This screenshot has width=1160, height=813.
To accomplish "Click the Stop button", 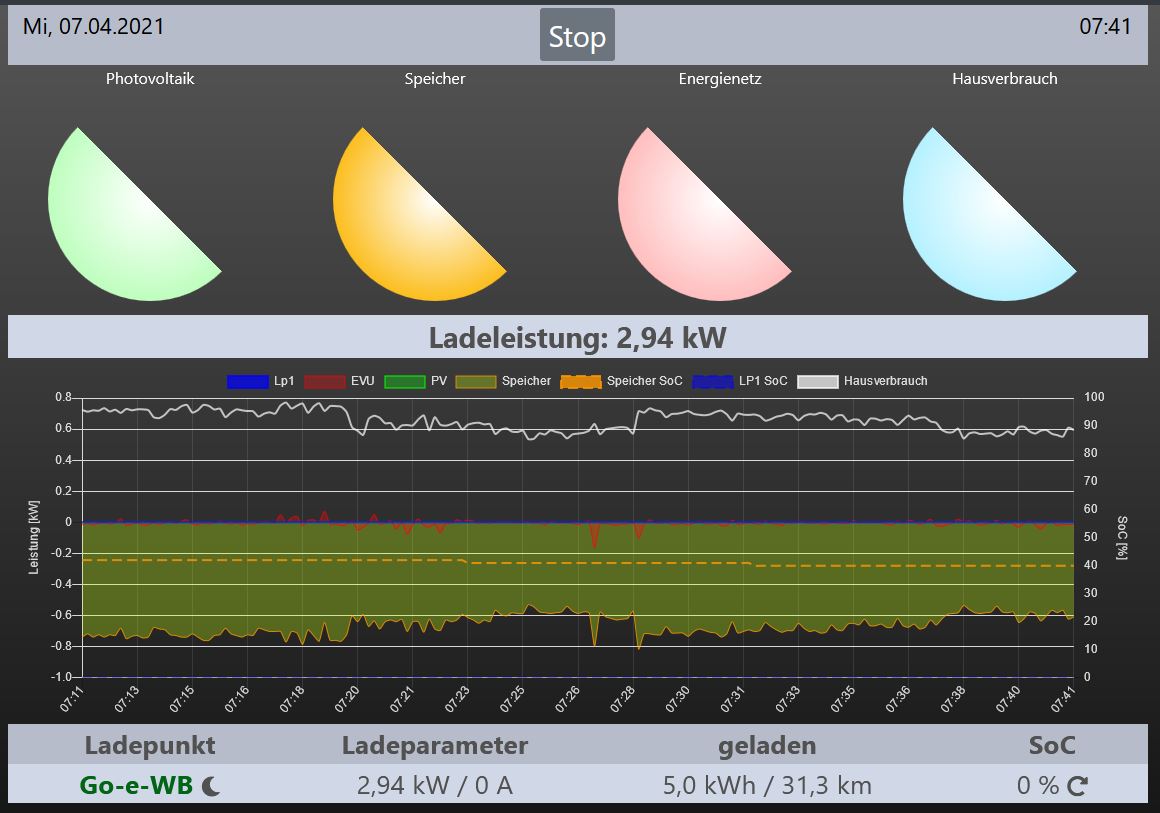I will (577, 37).
